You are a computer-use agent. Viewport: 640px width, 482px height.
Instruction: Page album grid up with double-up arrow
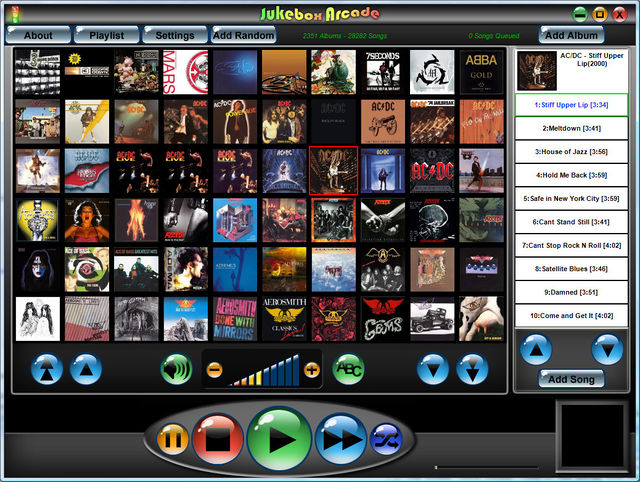(47, 370)
